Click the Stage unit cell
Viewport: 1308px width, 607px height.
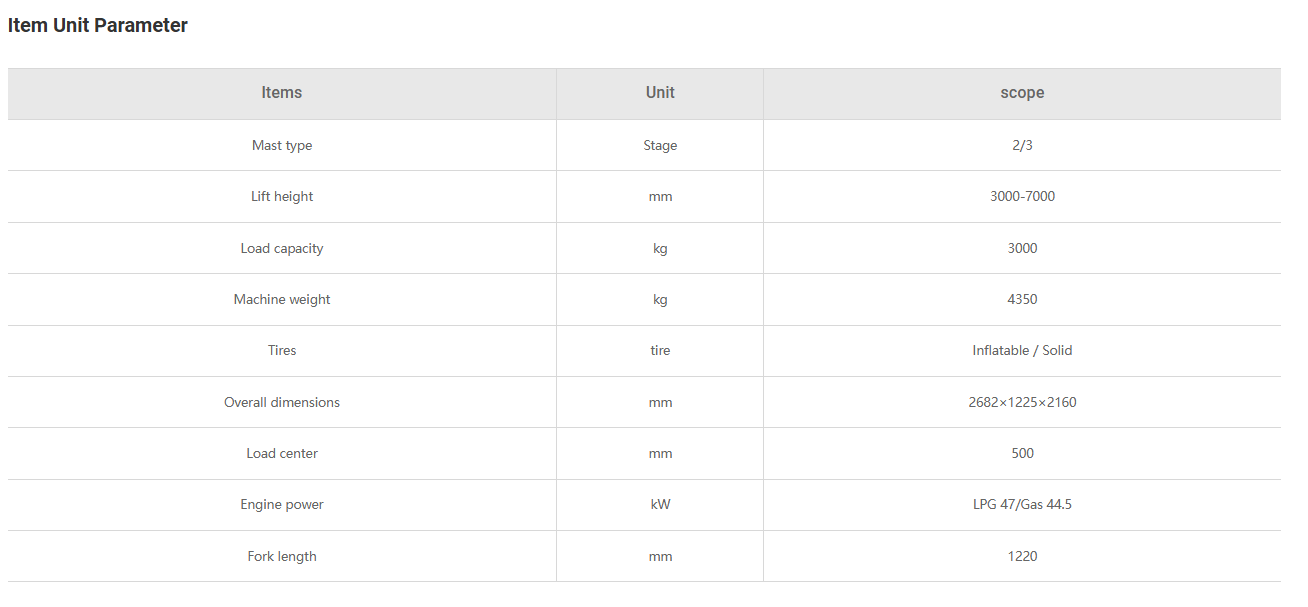click(660, 145)
